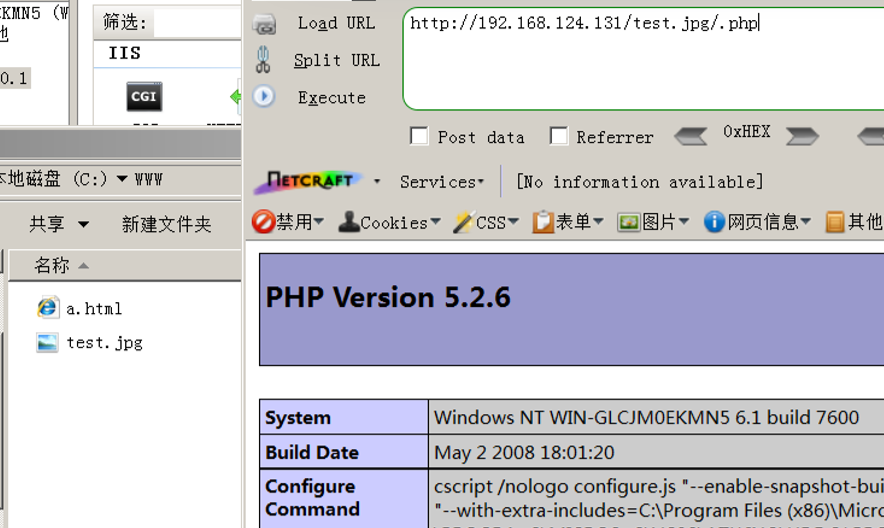Expand the Cookies dropdown menu
Image resolution: width=884 pixels, height=528 pixels.
pos(435,221)
